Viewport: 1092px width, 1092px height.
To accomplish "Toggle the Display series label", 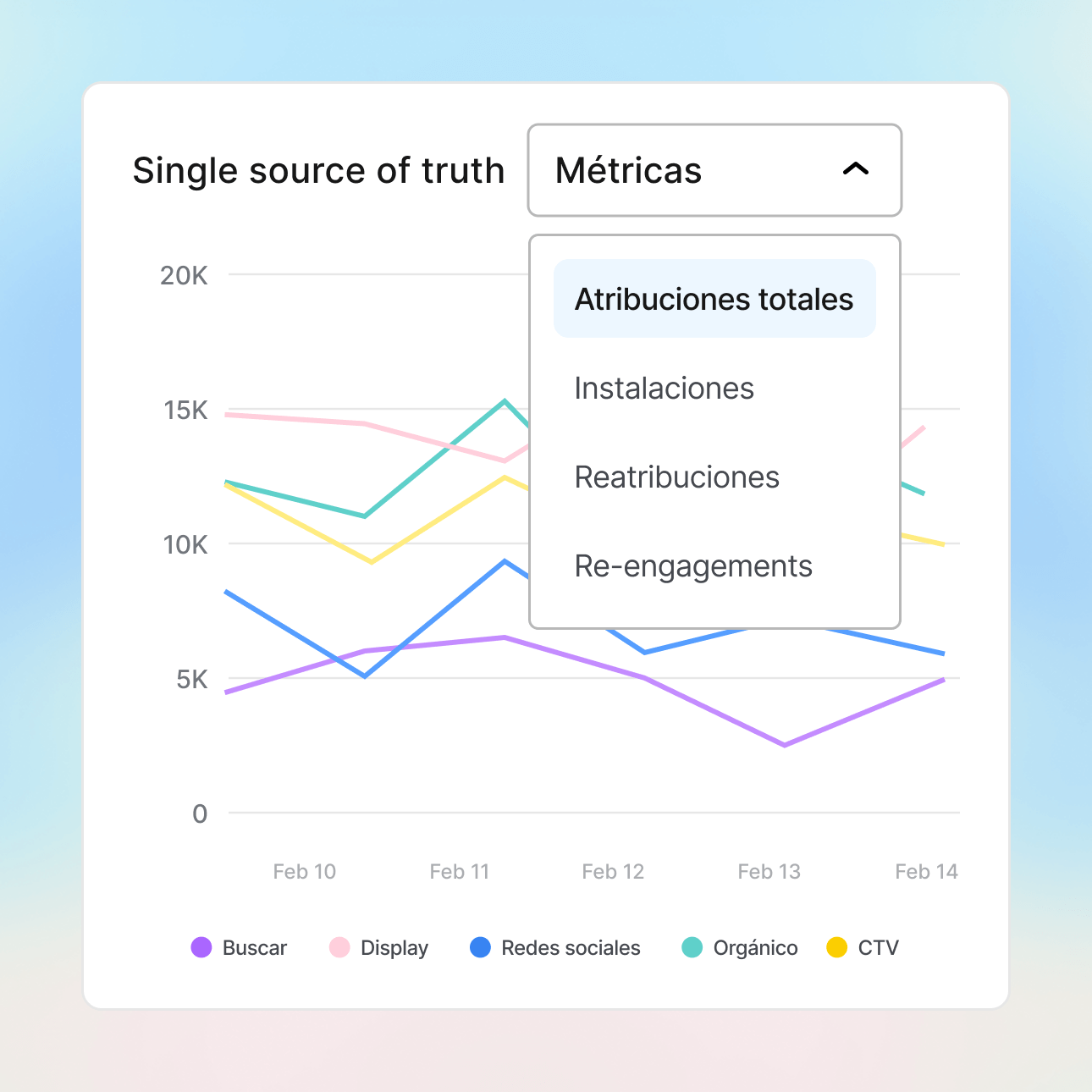I will 394,948.
